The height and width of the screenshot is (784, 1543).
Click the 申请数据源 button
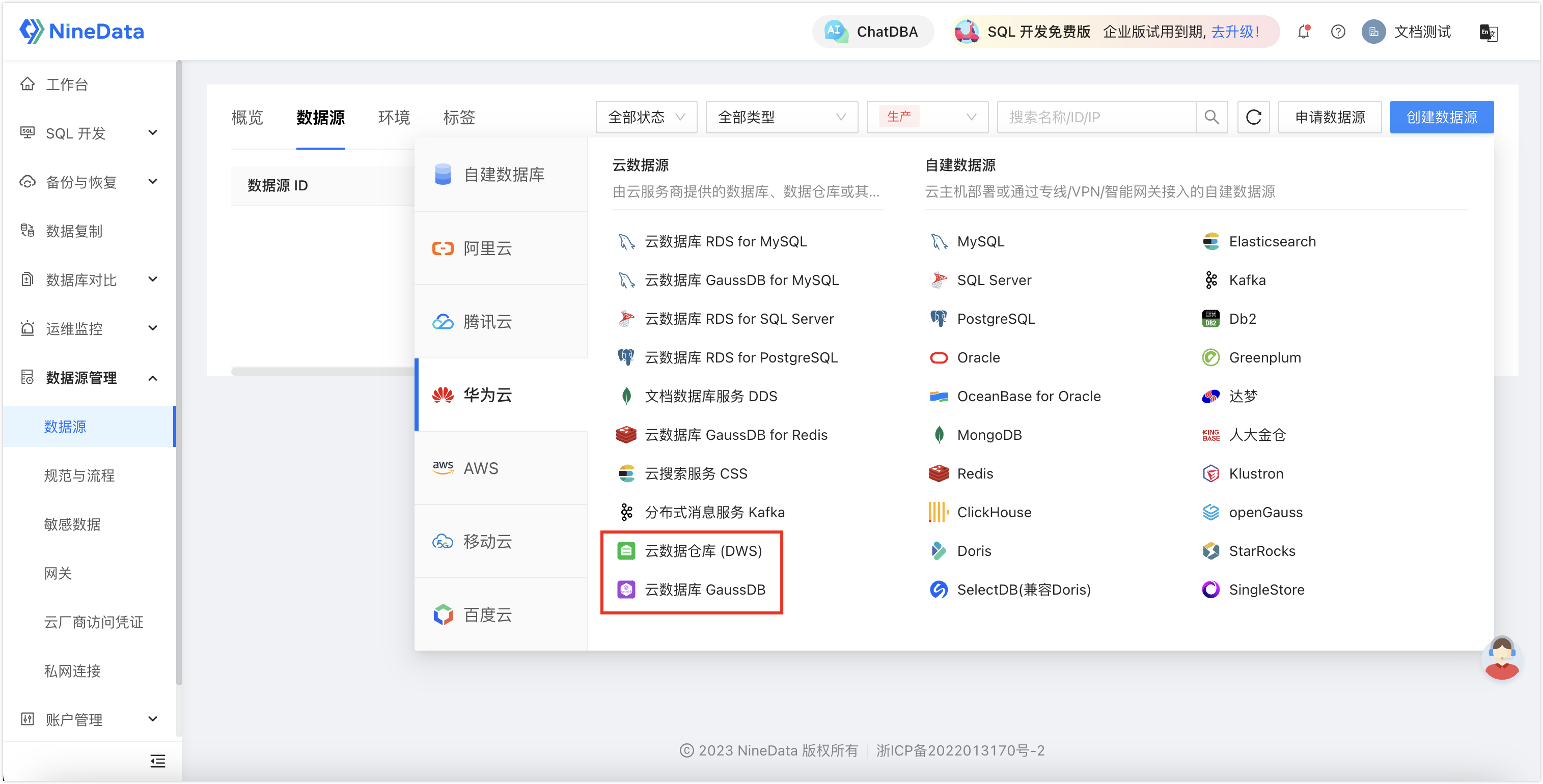[1330, 118]
